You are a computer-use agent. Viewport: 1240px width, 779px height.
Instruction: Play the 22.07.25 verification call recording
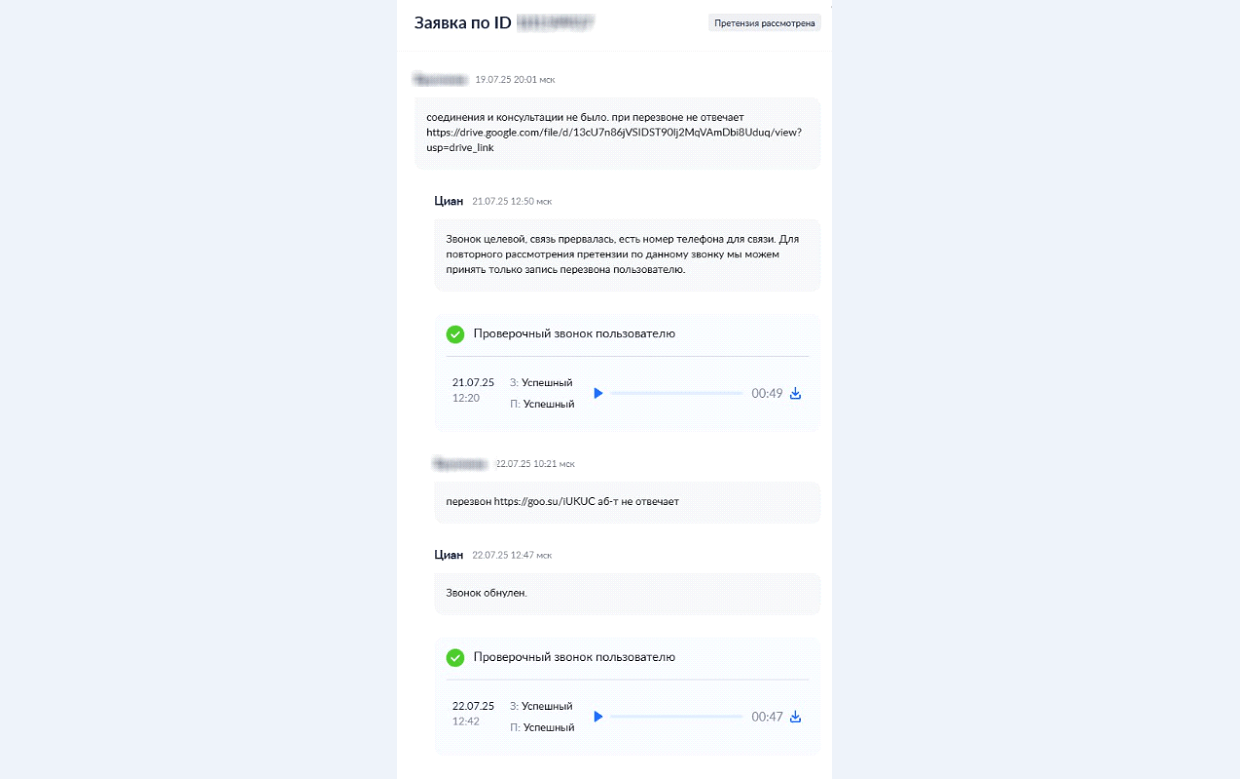pos(598,717)
